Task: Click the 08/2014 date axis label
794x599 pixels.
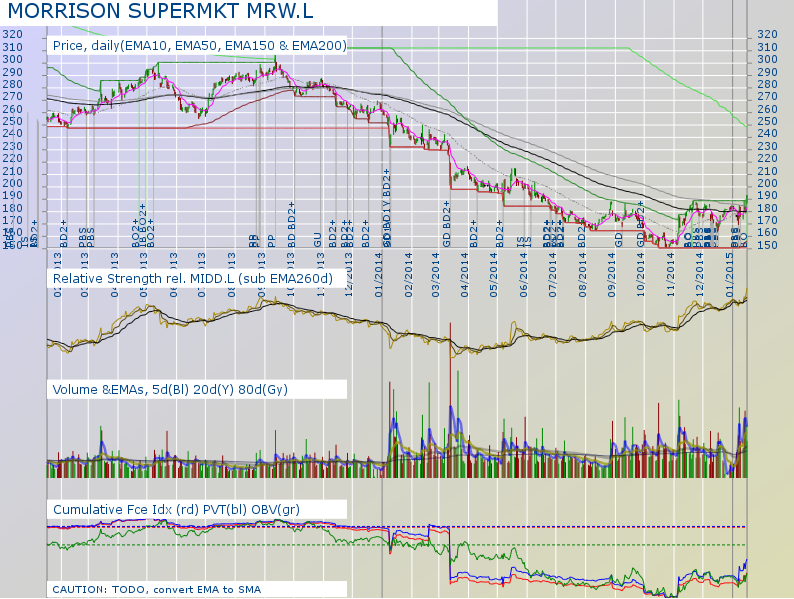Action: [582, 275]
